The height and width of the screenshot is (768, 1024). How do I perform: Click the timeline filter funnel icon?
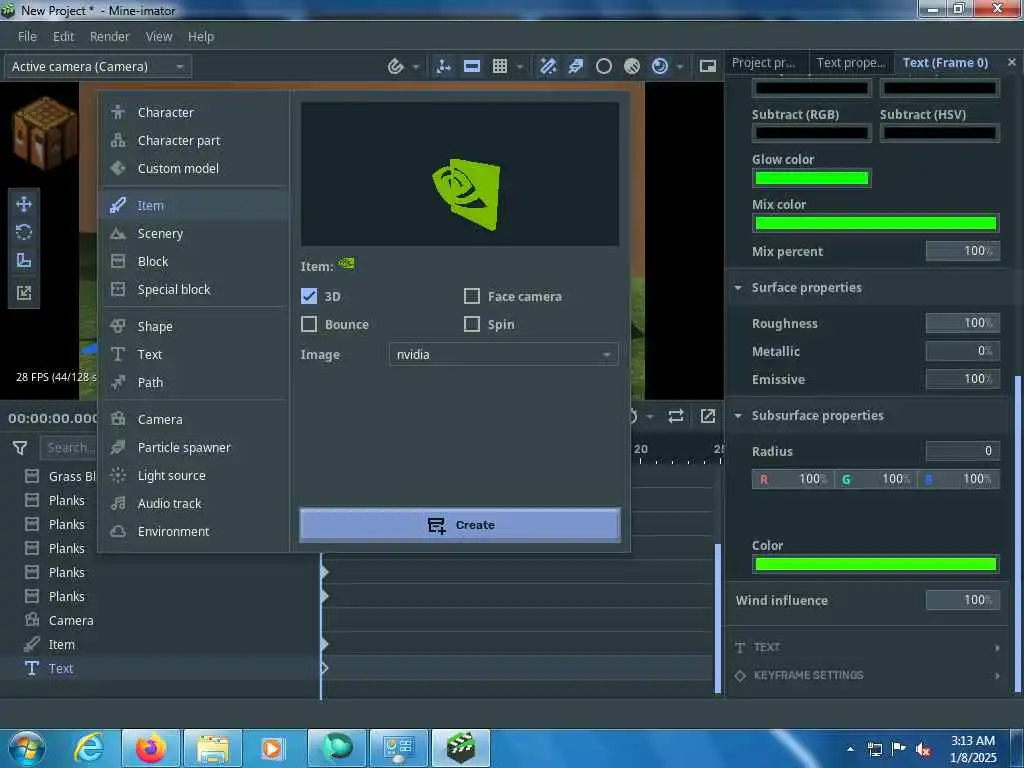[x=20, y=448]
